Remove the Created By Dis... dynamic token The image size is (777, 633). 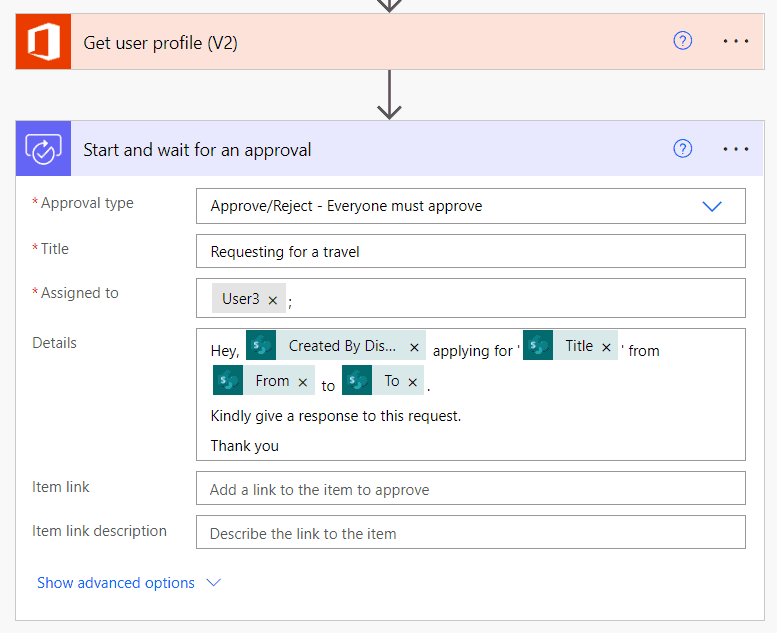[x=414, y=347]
